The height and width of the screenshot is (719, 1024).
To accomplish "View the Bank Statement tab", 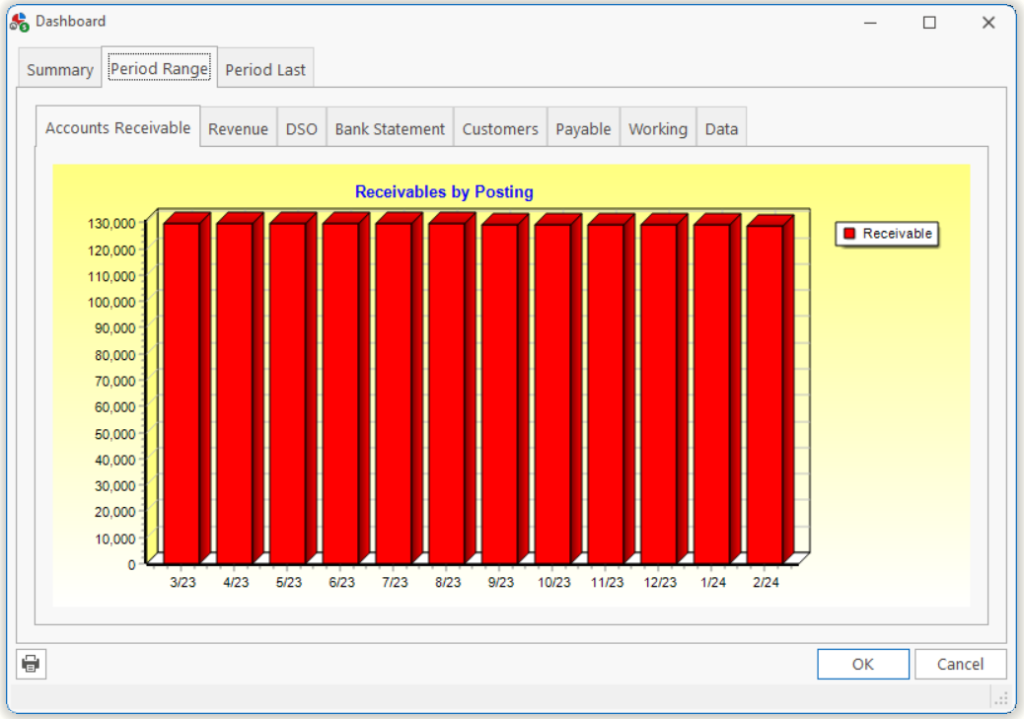I will tap(390, 129).
